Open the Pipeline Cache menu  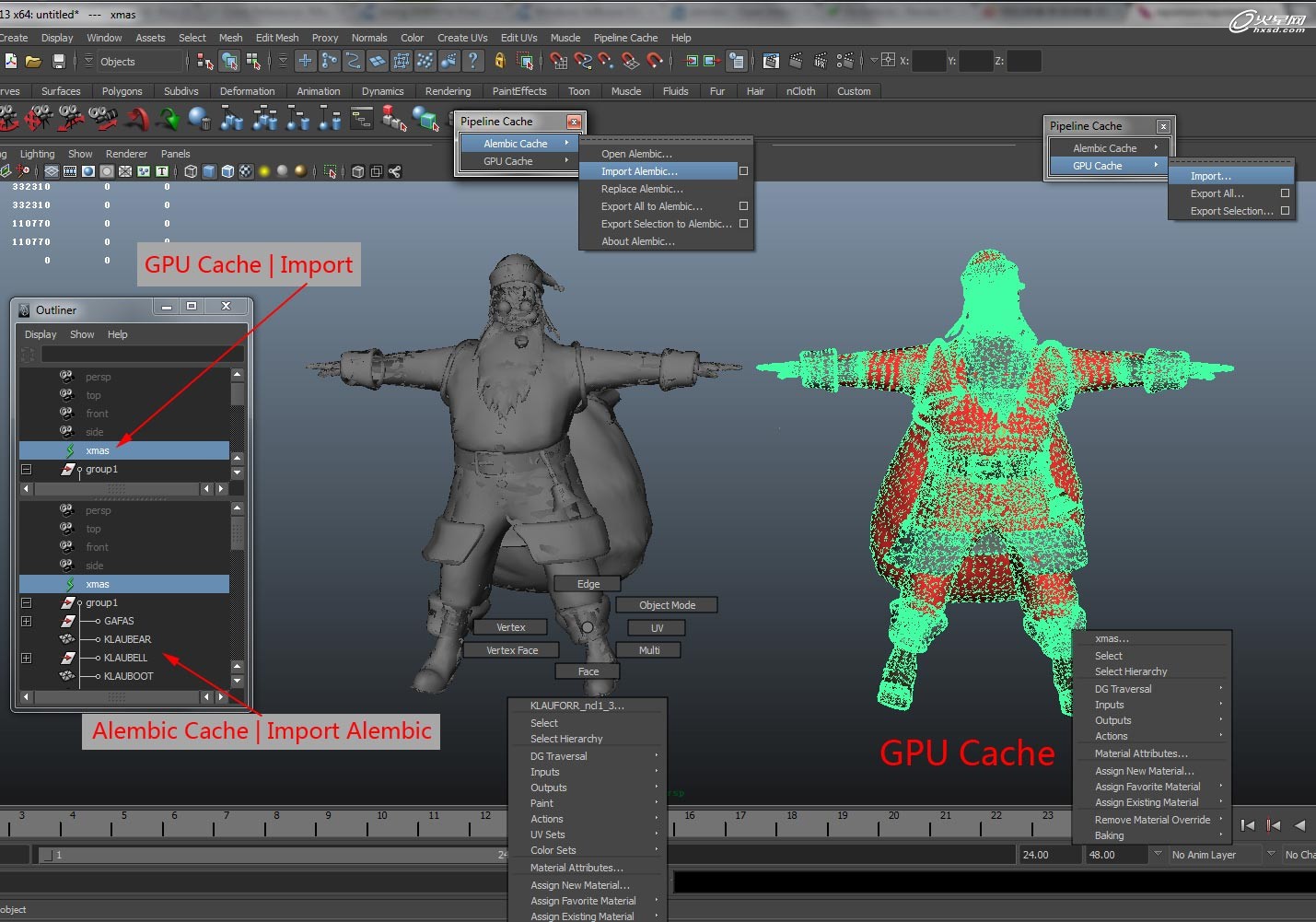[x=625, y=38]
